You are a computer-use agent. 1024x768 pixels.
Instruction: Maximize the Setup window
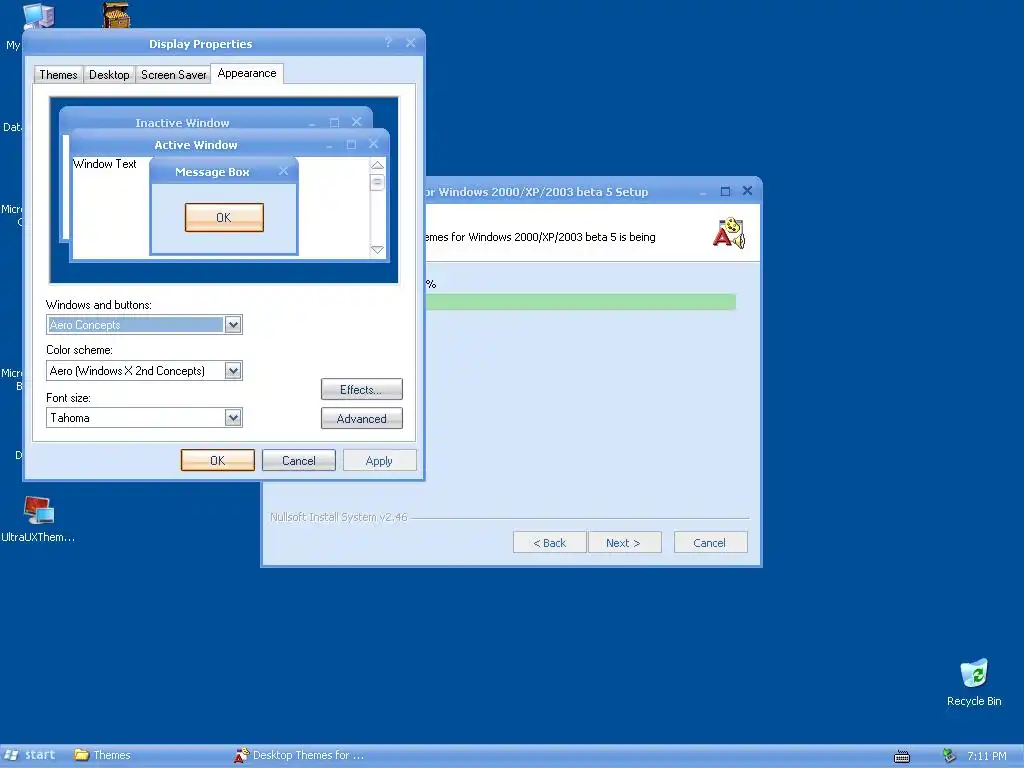[725, 191]
